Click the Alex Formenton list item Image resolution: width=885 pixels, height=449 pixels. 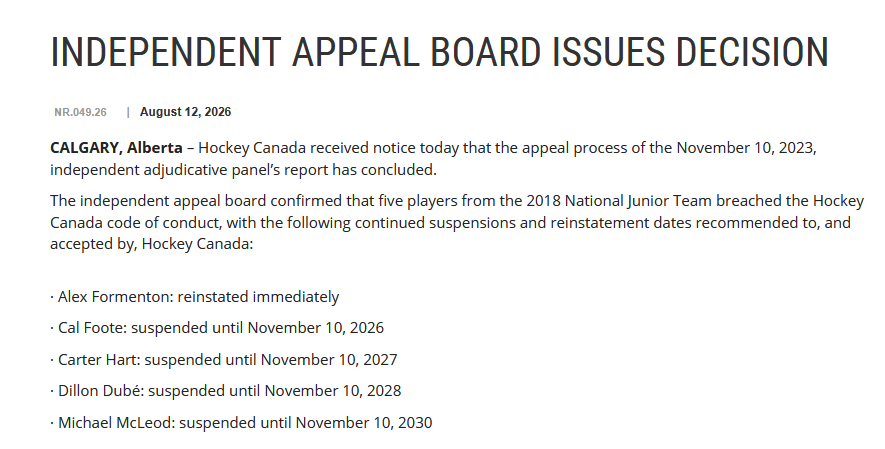pos(195,297)
